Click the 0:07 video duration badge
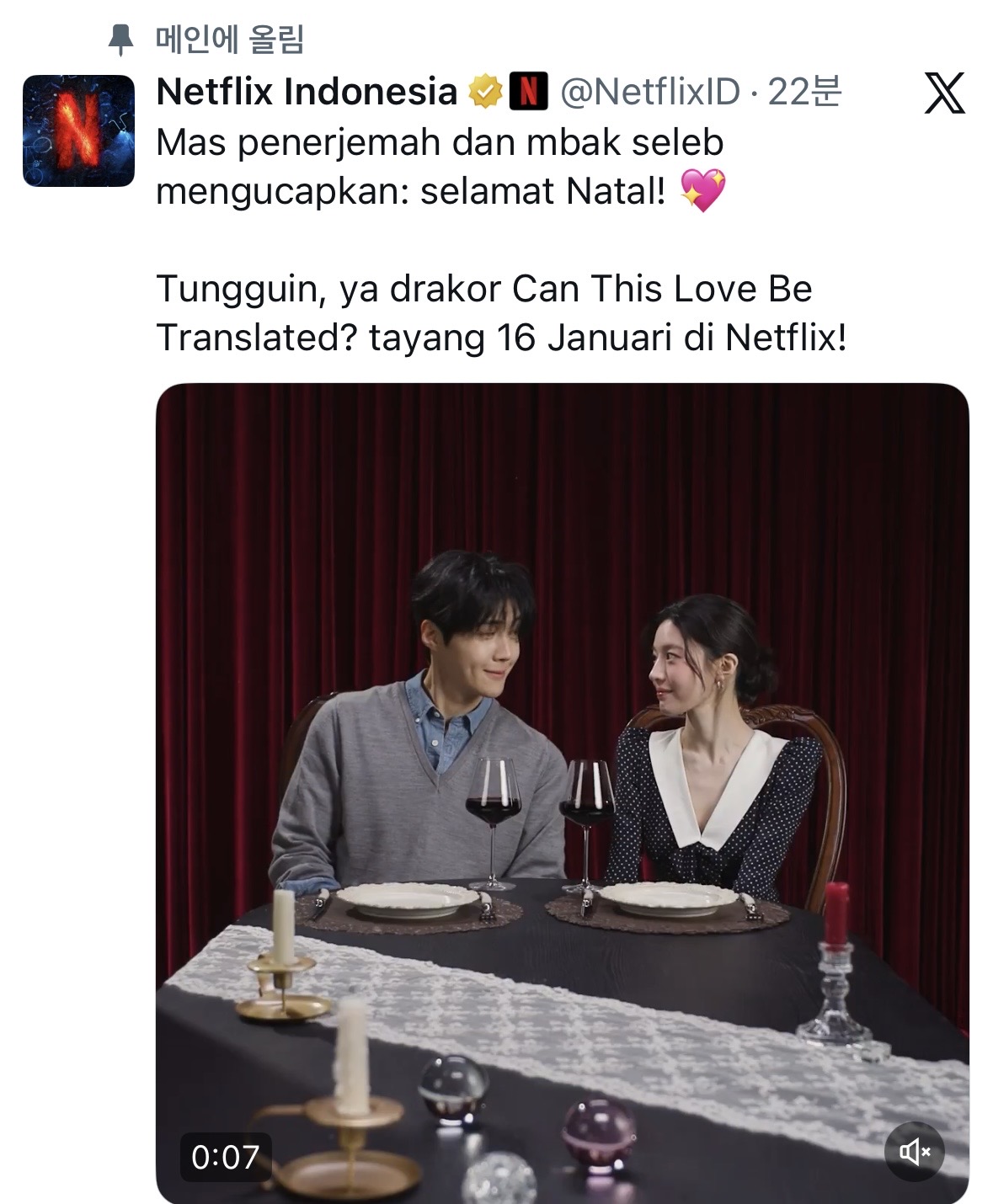 click(x=225, y=1157)
